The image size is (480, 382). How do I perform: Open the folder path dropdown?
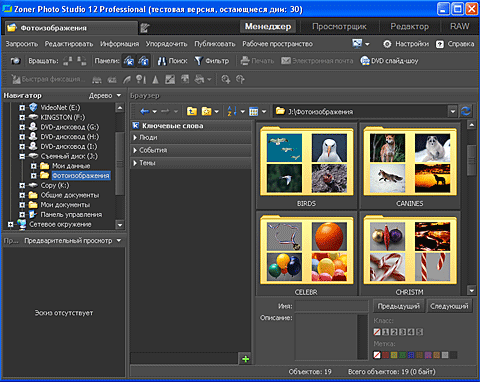[453, 111]
